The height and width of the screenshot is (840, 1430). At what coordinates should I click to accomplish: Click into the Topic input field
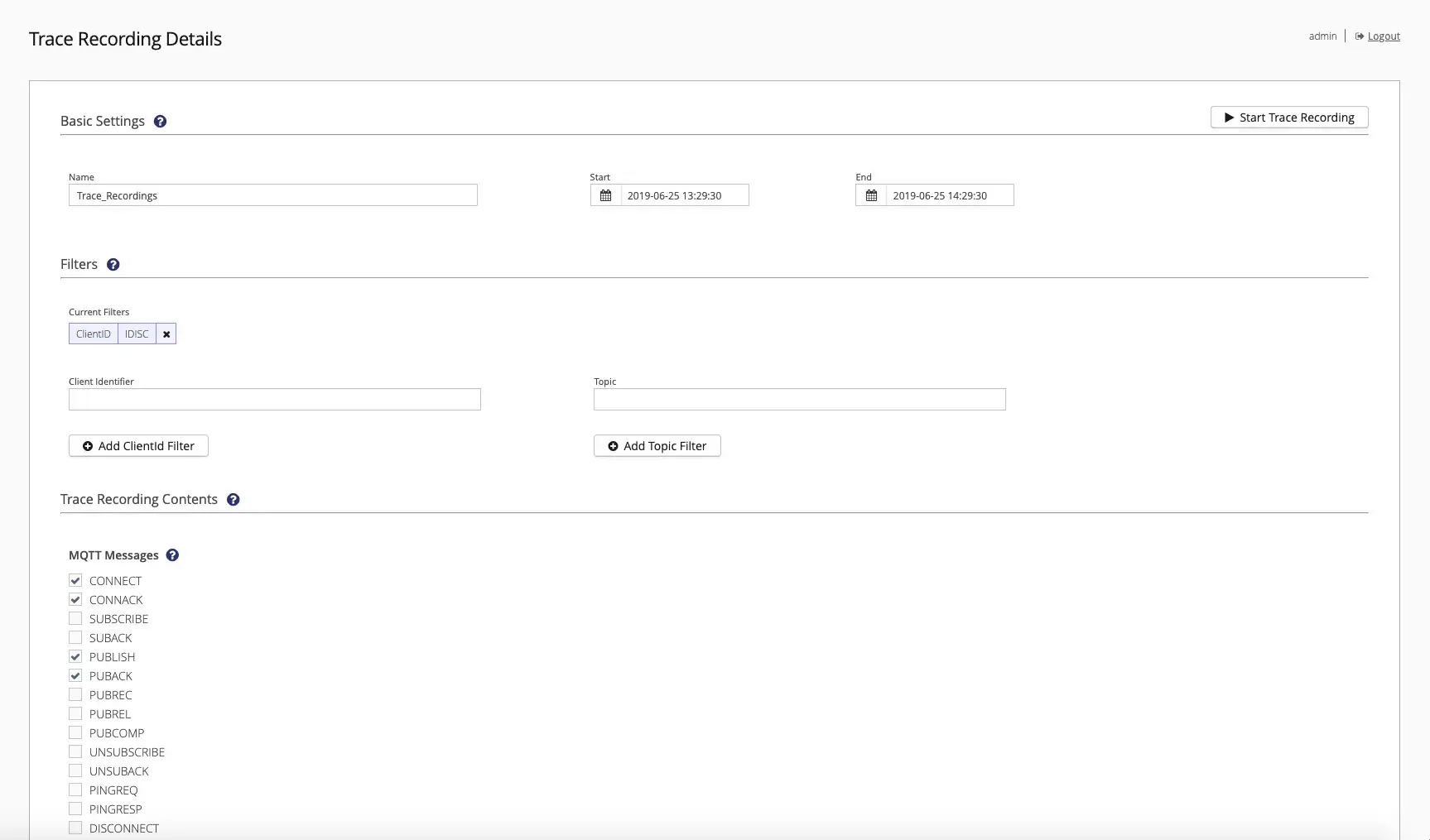pyautogui.click(x=800, y=400)
